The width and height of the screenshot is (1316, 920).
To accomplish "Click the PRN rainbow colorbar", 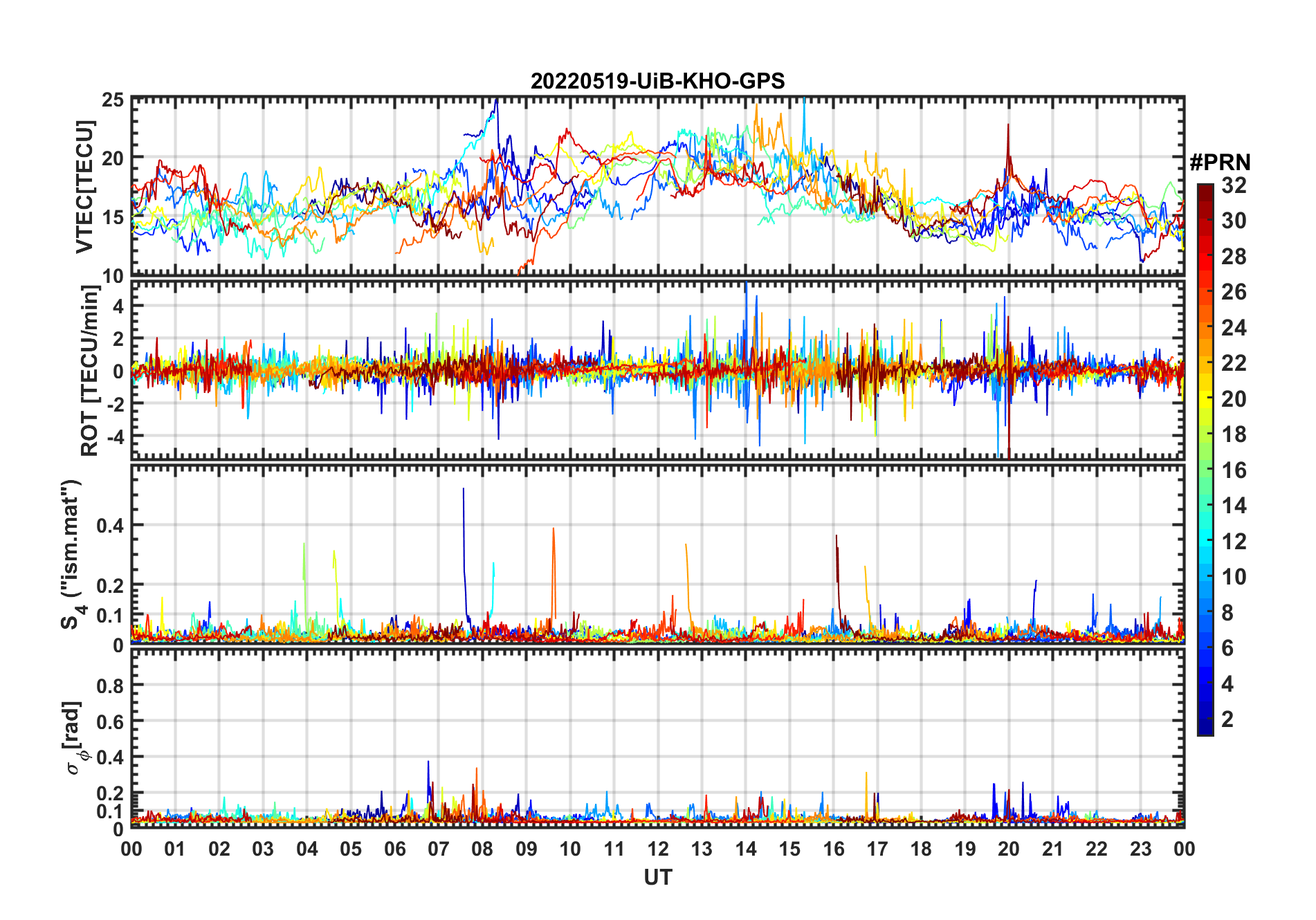I will [1205, 459].
